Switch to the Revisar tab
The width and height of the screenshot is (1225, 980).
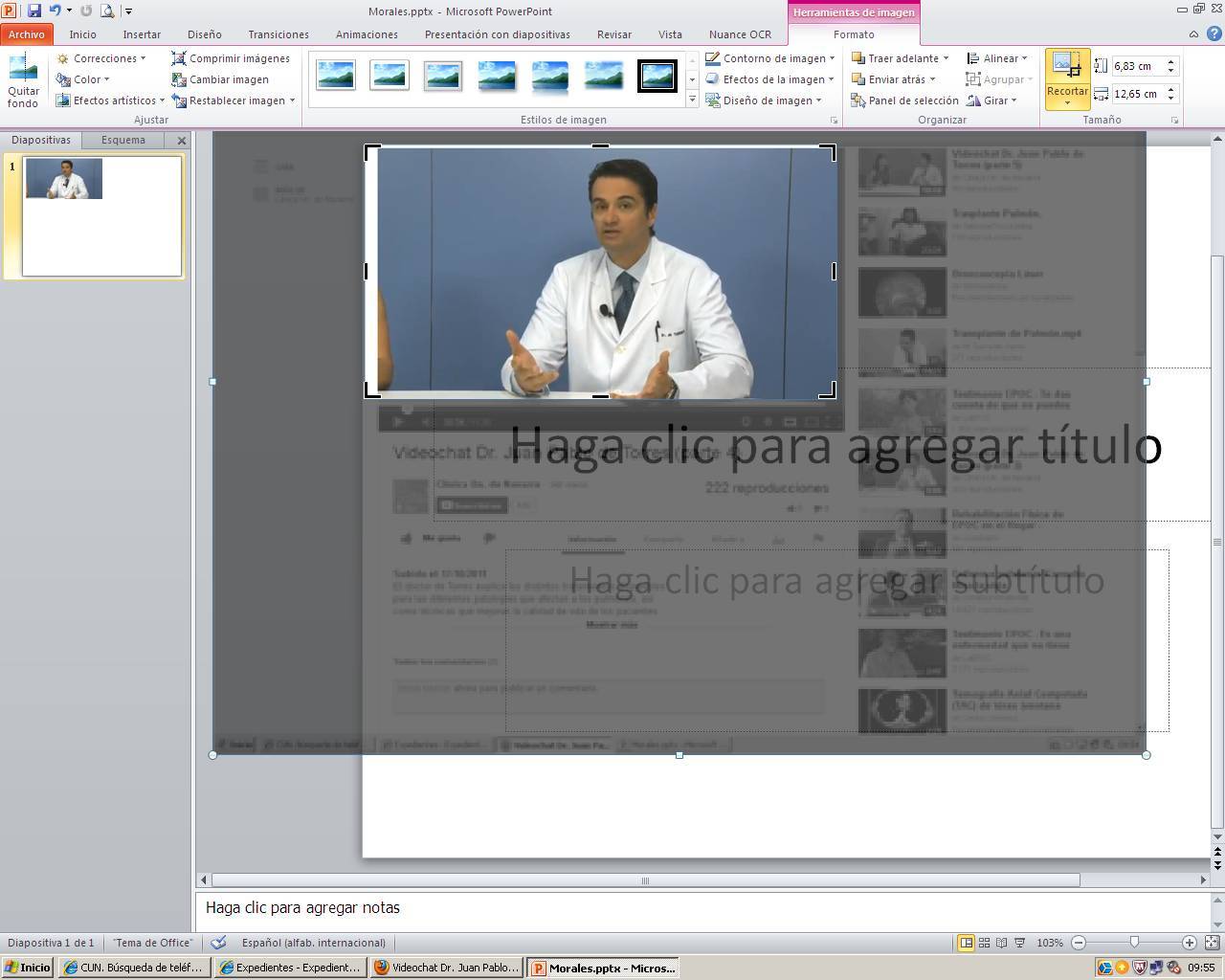click(614, 34)
